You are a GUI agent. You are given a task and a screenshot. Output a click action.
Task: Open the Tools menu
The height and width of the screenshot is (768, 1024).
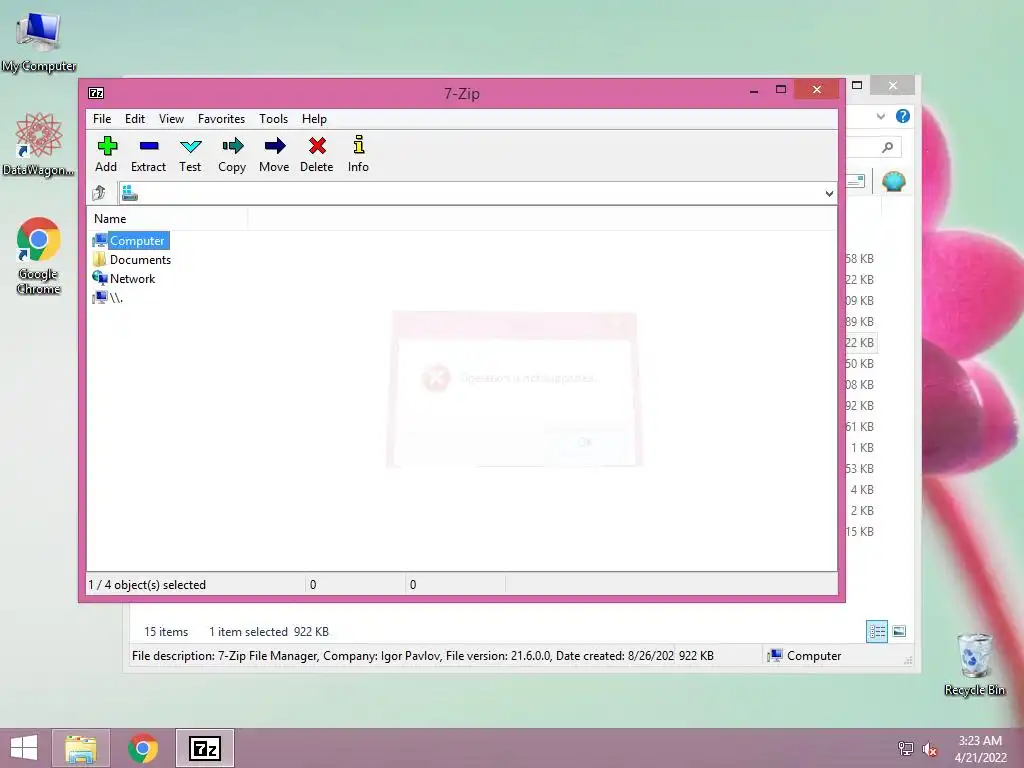[x=273, y=119]
